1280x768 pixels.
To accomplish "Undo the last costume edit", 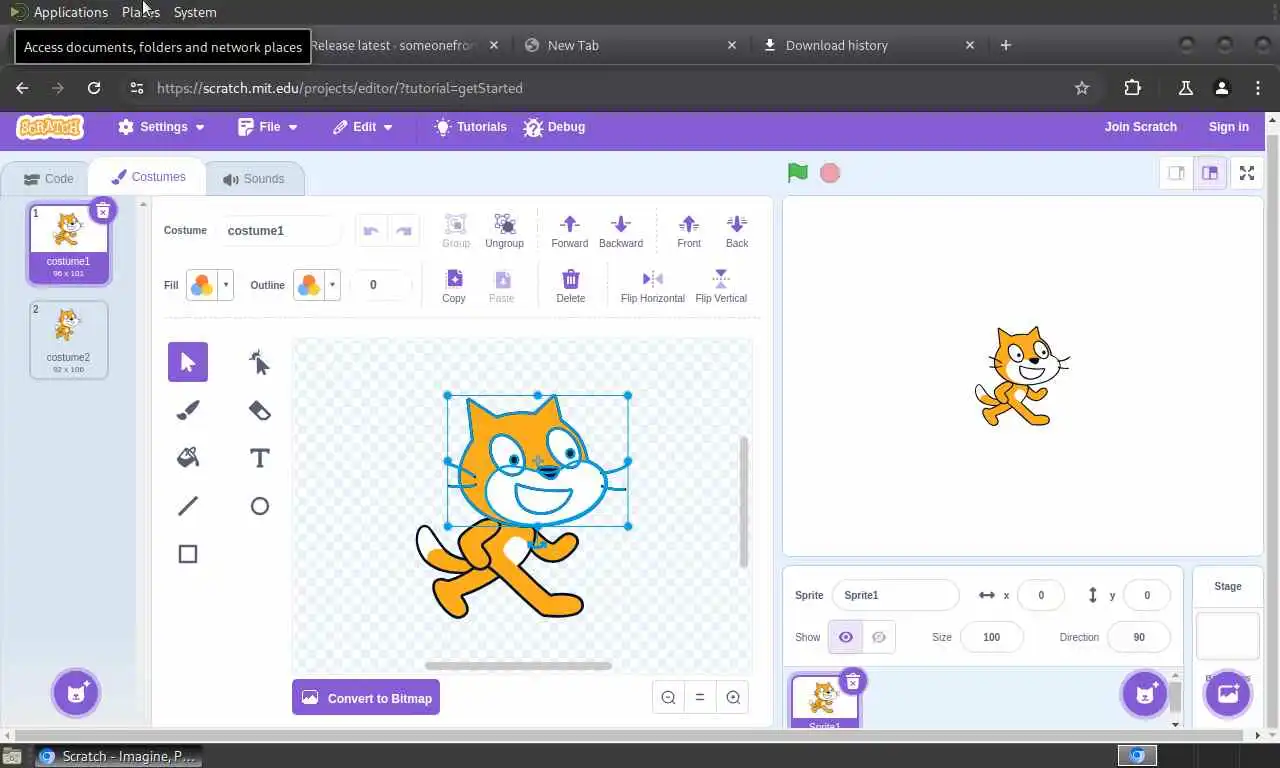I will tap(371, 231).
